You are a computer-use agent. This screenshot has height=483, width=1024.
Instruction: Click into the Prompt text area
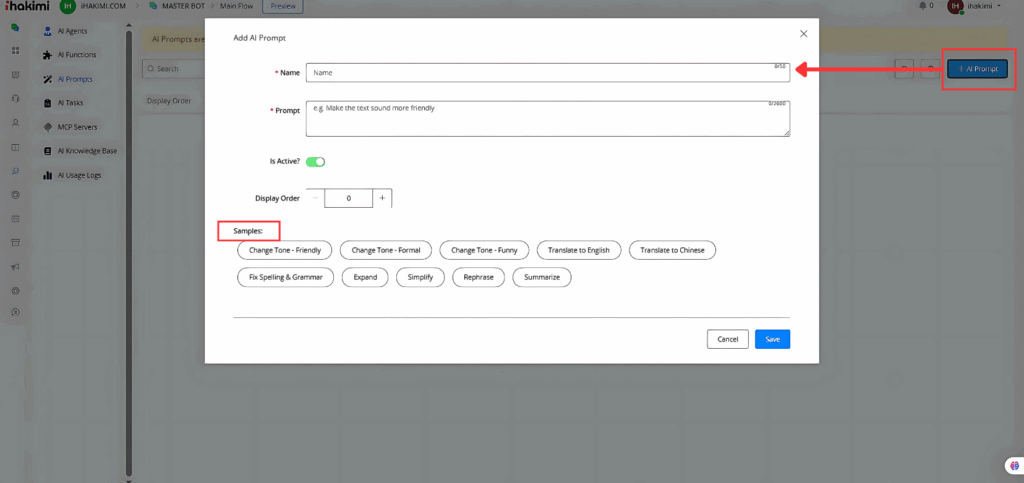click(x=547, y=118)
